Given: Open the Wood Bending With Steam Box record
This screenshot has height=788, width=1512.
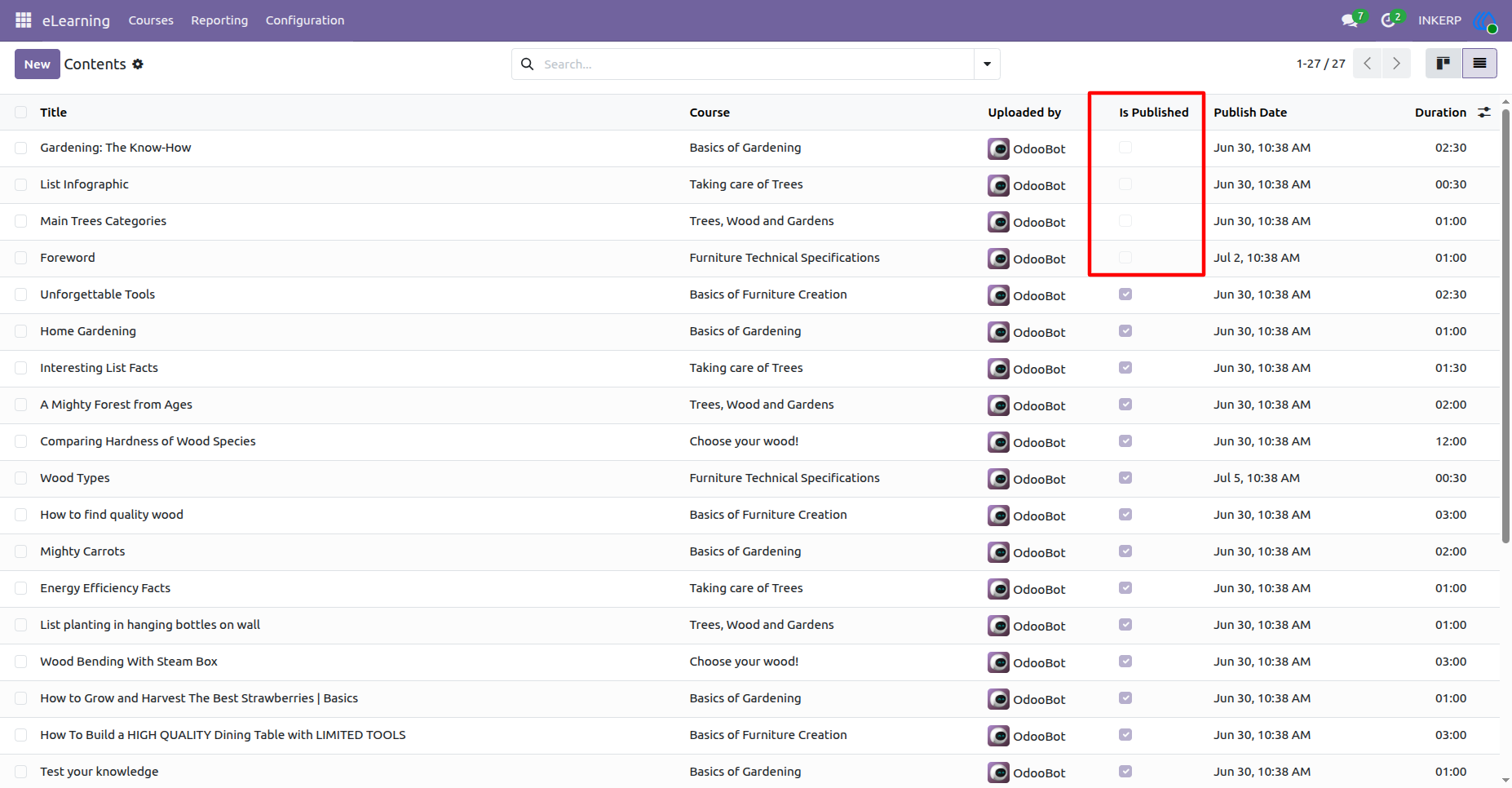Looking at the screenshot, I should (x=129, y=662).
